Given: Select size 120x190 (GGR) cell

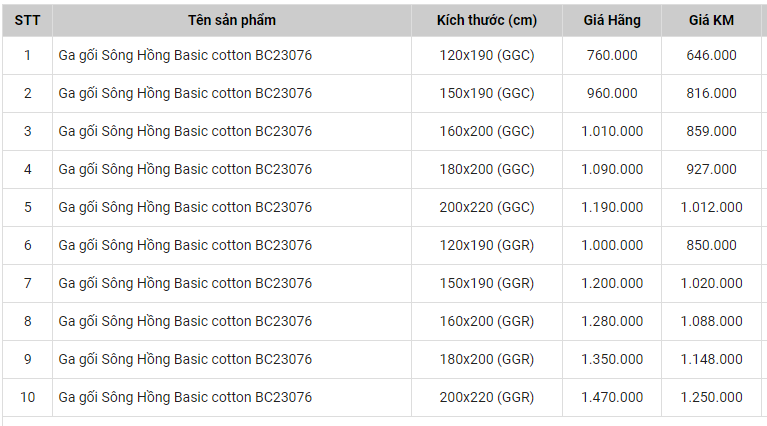Looking at the screenshot, I should (487, 246).
